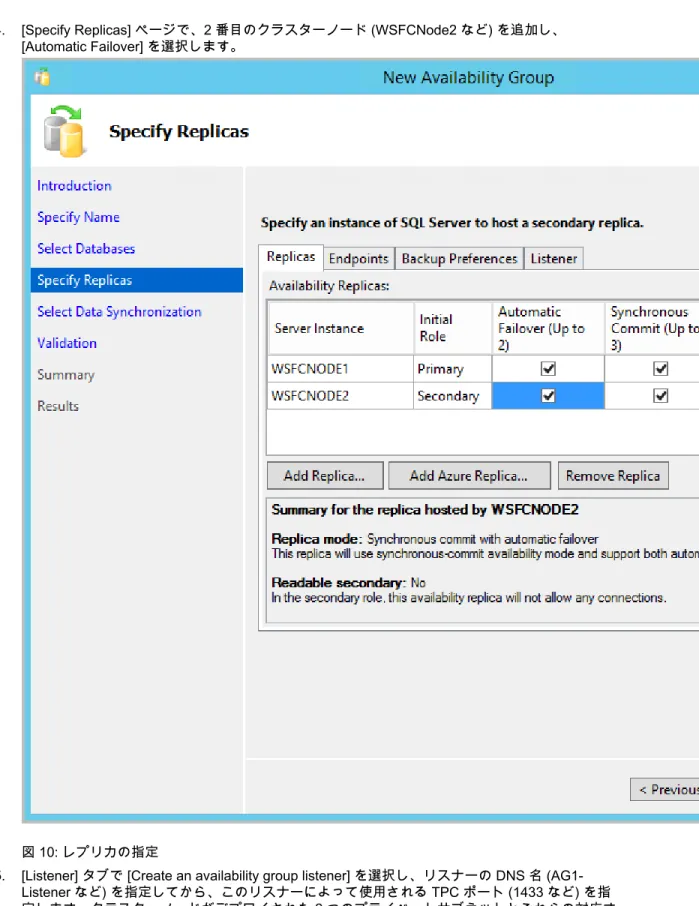699x906 pixels.
Task: Open the Backup Preferences tab
Action: point(459,258)
